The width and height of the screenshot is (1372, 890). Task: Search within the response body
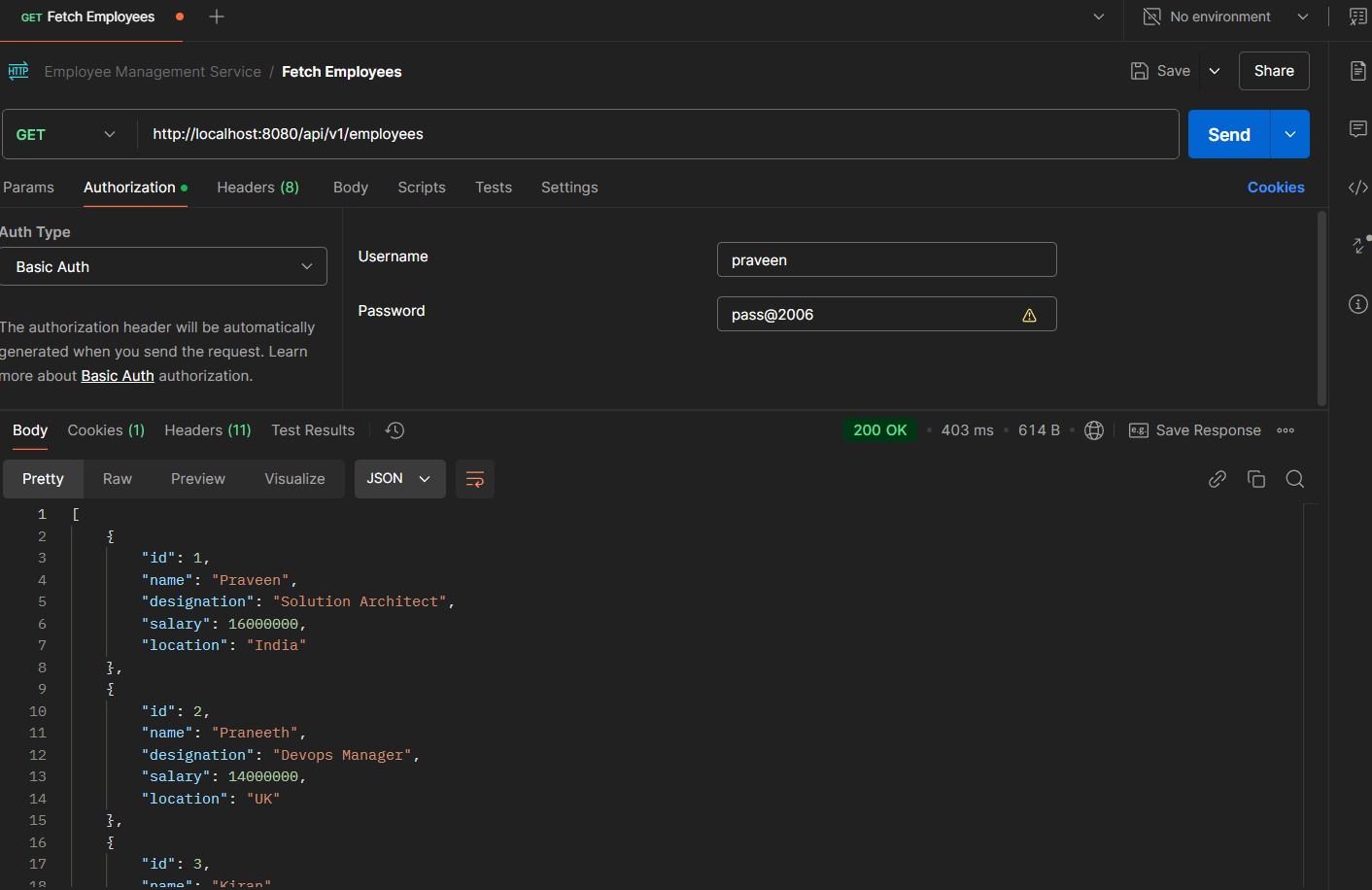click(1295, 479)
